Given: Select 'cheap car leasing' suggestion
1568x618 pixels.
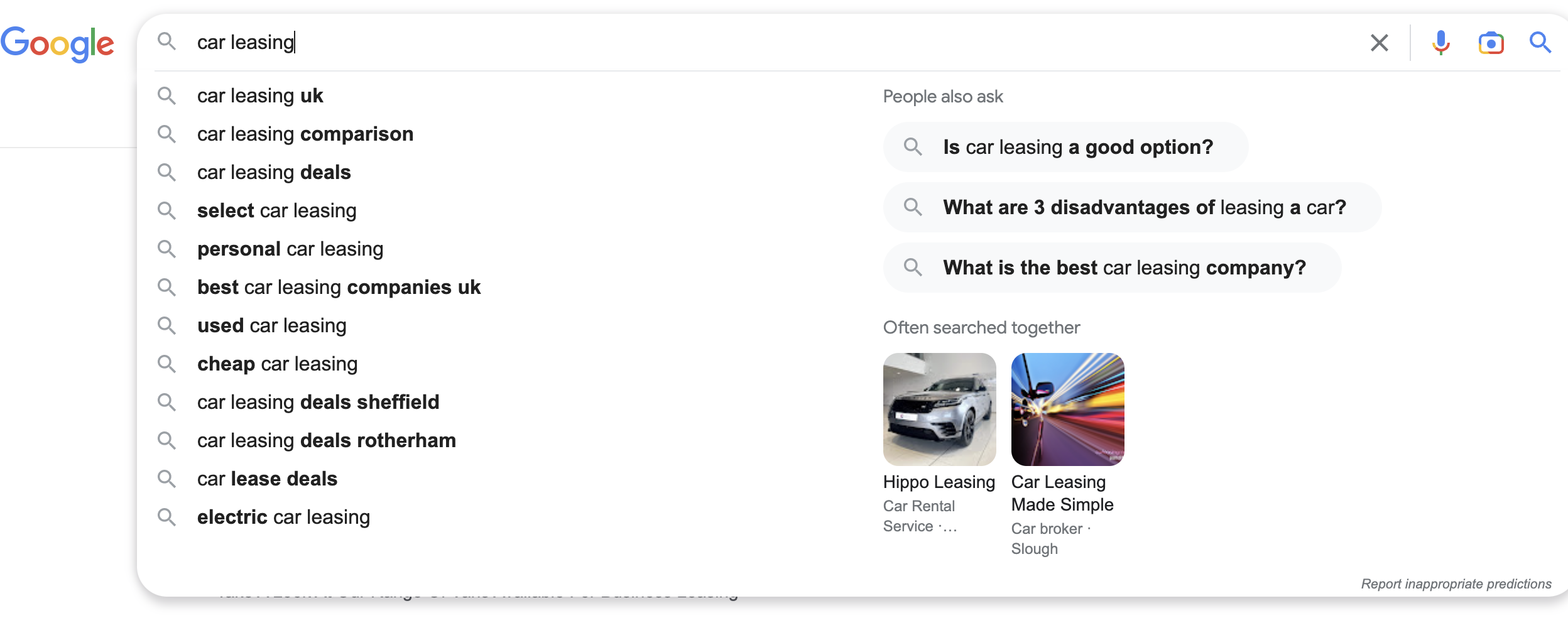Looking at the screenshot, I should pyautogui.click(x=277, y=364).
